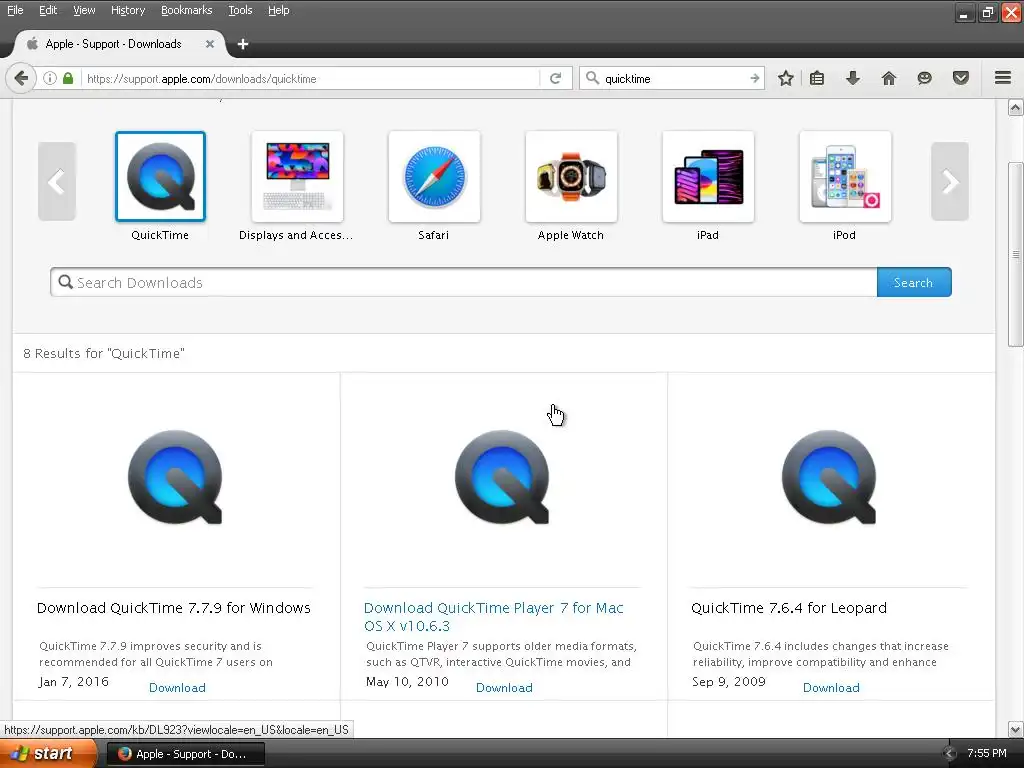This screenshot has width=1024, height=768.
Task: Click the vertical scrollbar thumb
Action: (x=1016, y=254)
